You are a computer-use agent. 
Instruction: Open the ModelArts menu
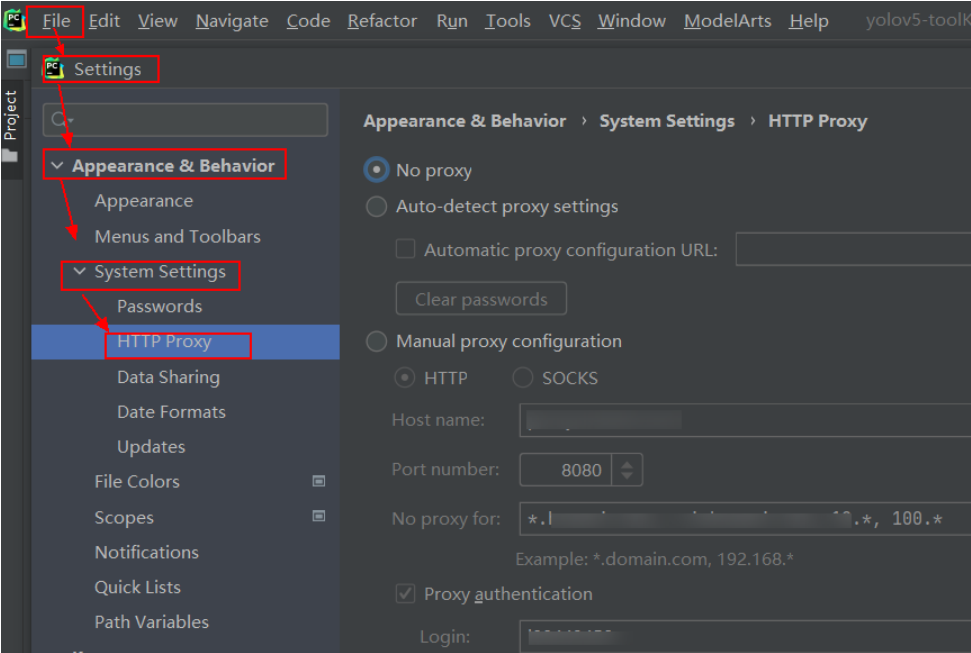pos(728,21)
